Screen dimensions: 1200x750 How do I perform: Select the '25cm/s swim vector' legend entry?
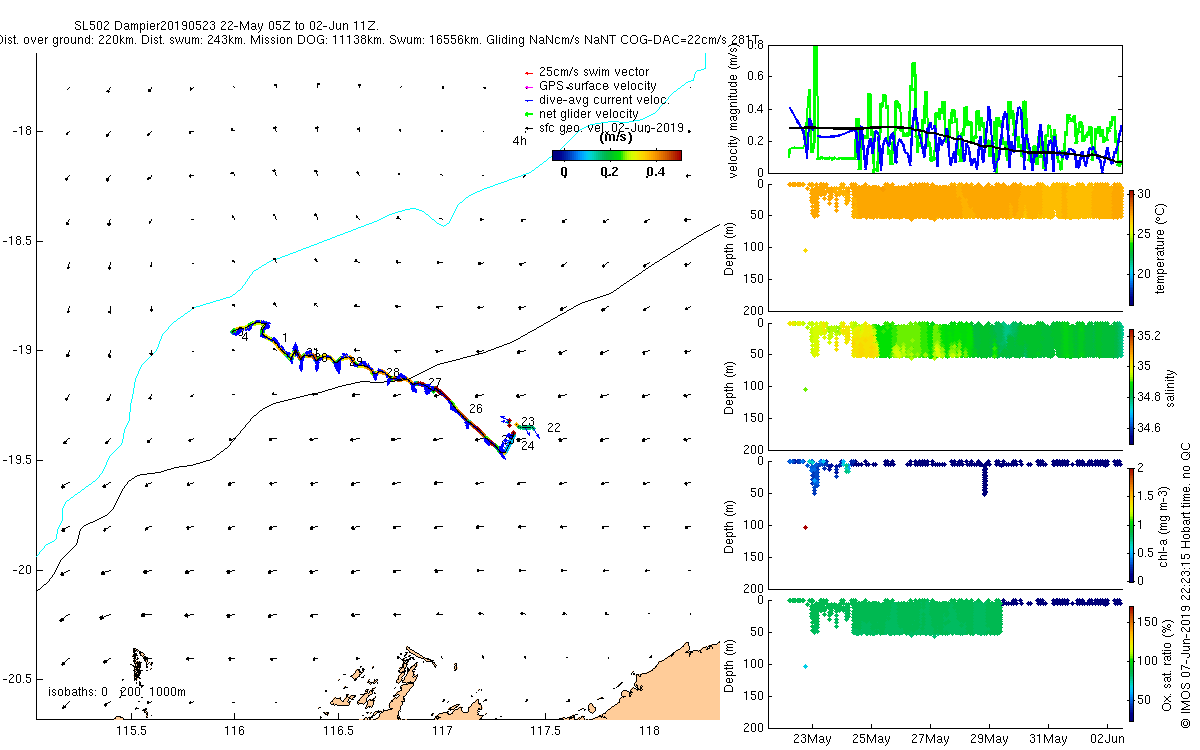click(593, 72)
